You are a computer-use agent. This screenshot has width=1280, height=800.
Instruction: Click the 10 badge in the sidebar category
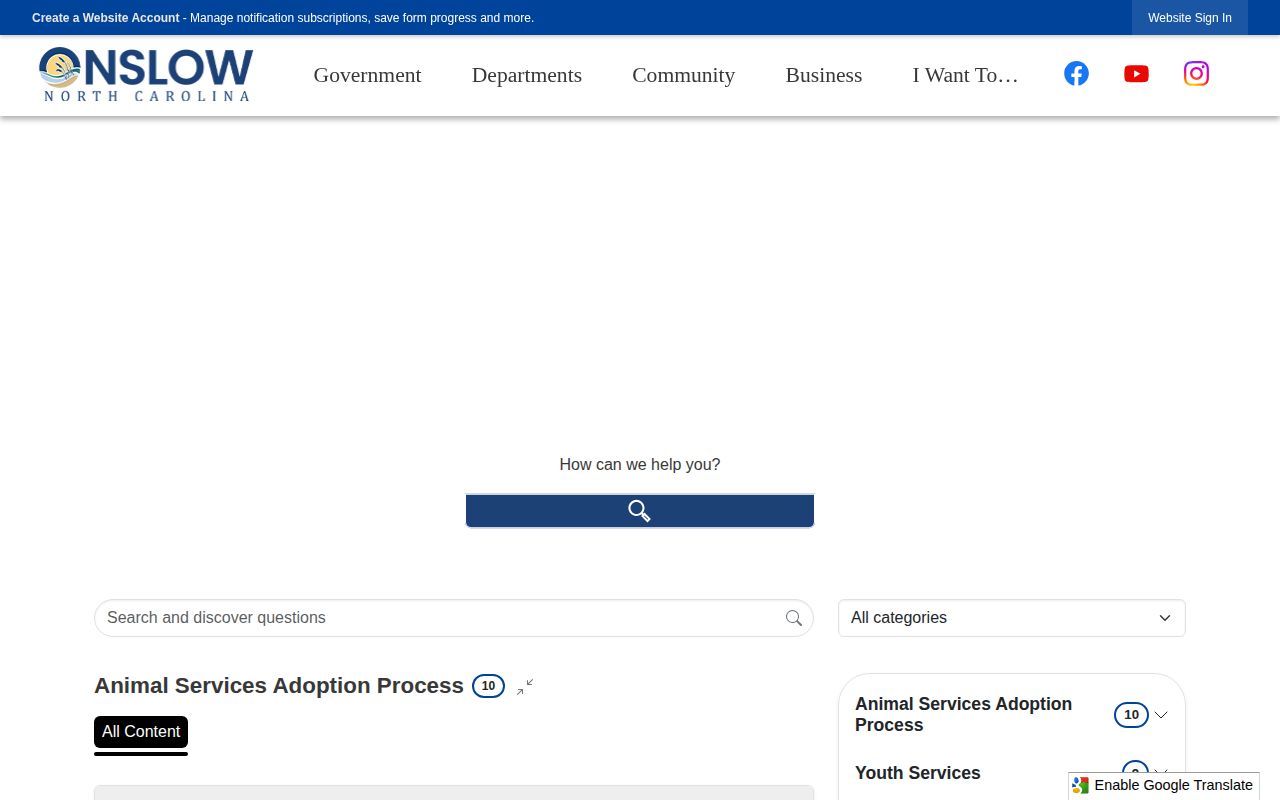pos(1131,715)
